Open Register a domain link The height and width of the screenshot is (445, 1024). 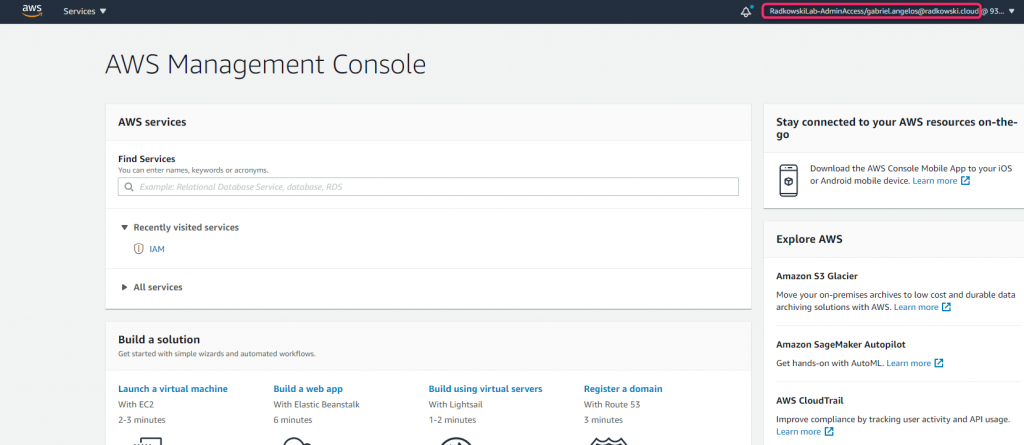[623, 389]
